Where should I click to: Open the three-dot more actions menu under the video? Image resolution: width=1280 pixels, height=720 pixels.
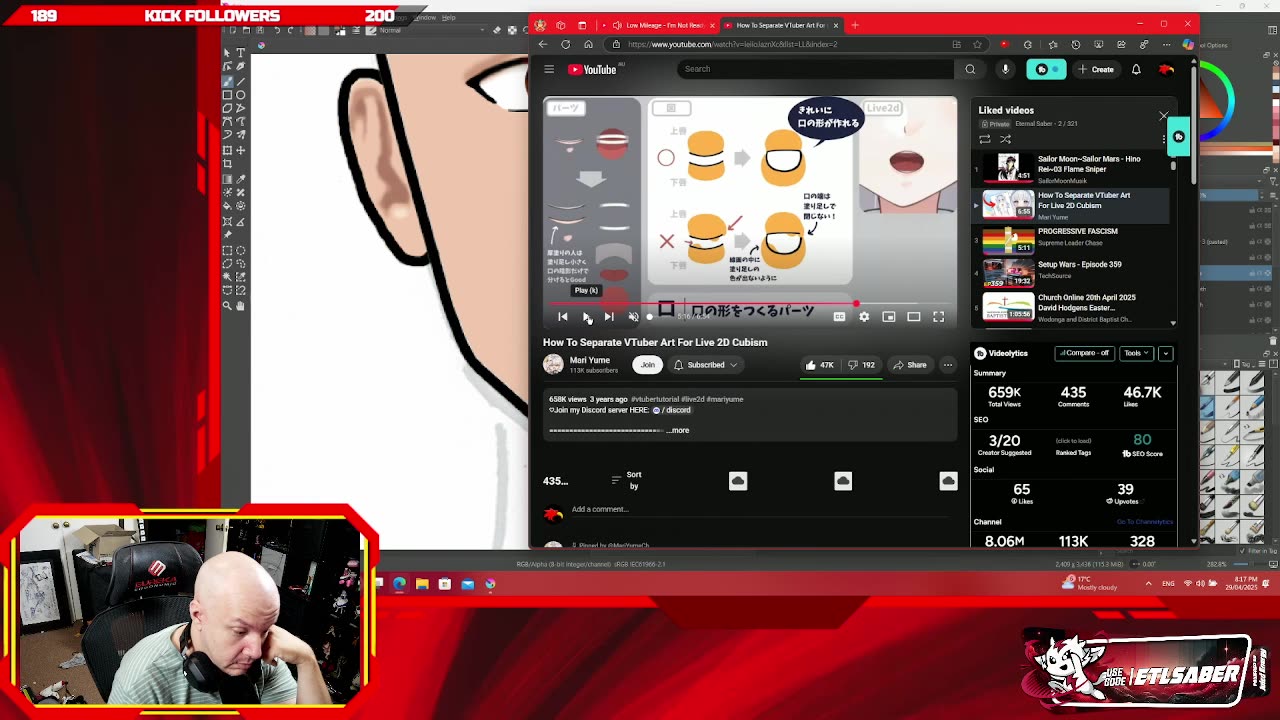coord(948,365)
